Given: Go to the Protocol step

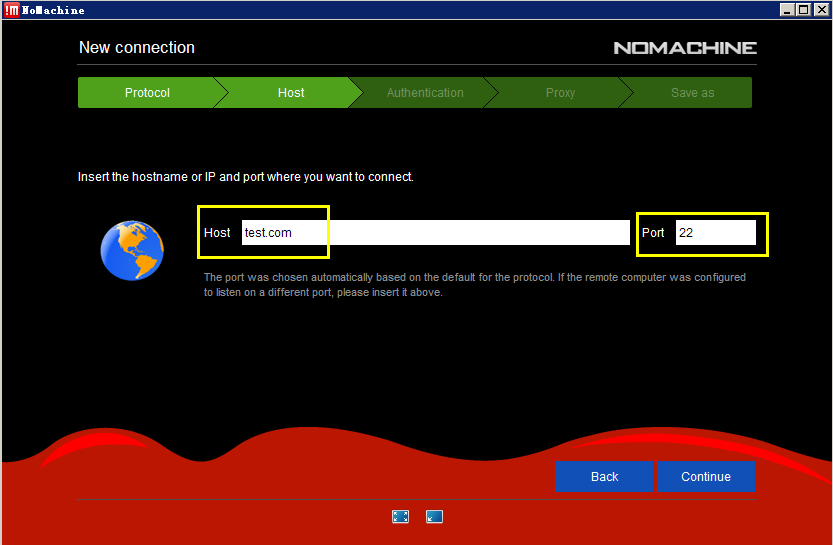Looking at the screenshot, I should (x=147, y=92).
